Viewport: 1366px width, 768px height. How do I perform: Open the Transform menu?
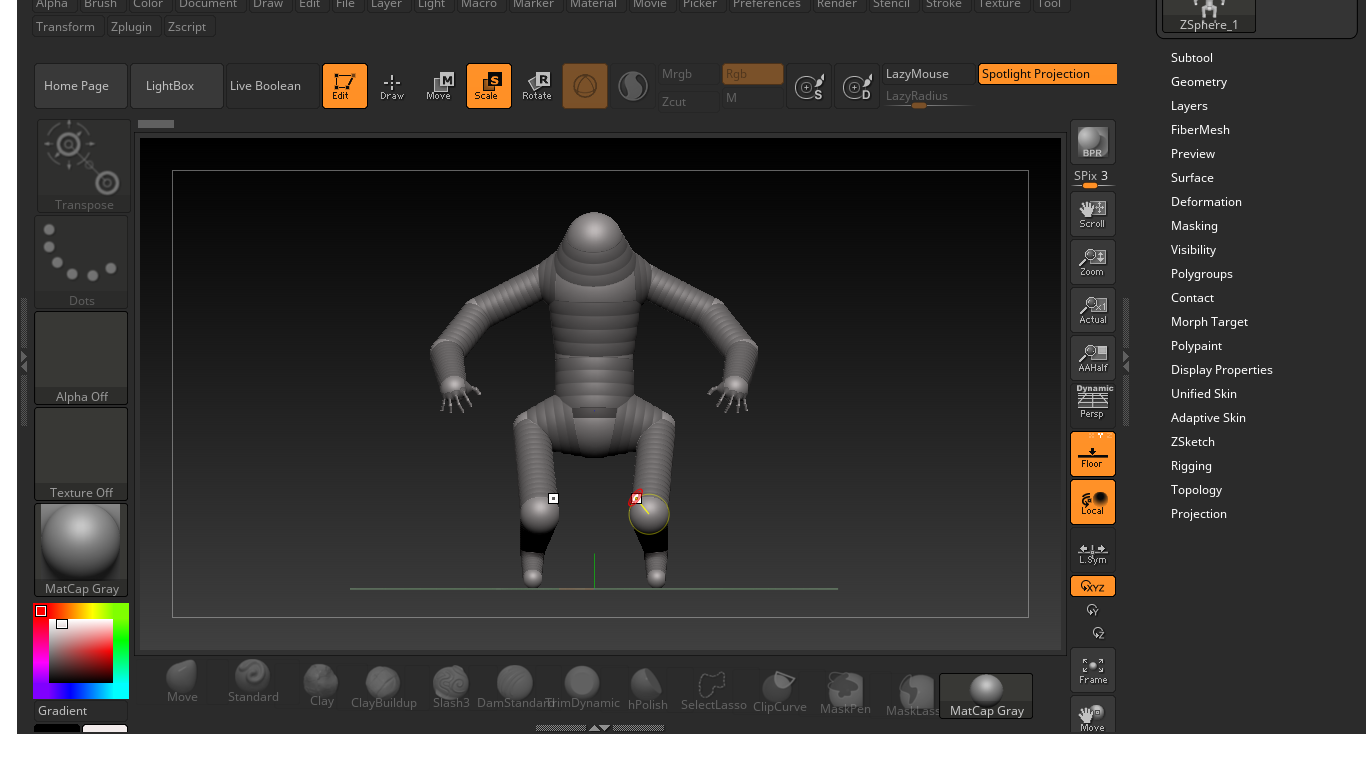click(65, 27)
